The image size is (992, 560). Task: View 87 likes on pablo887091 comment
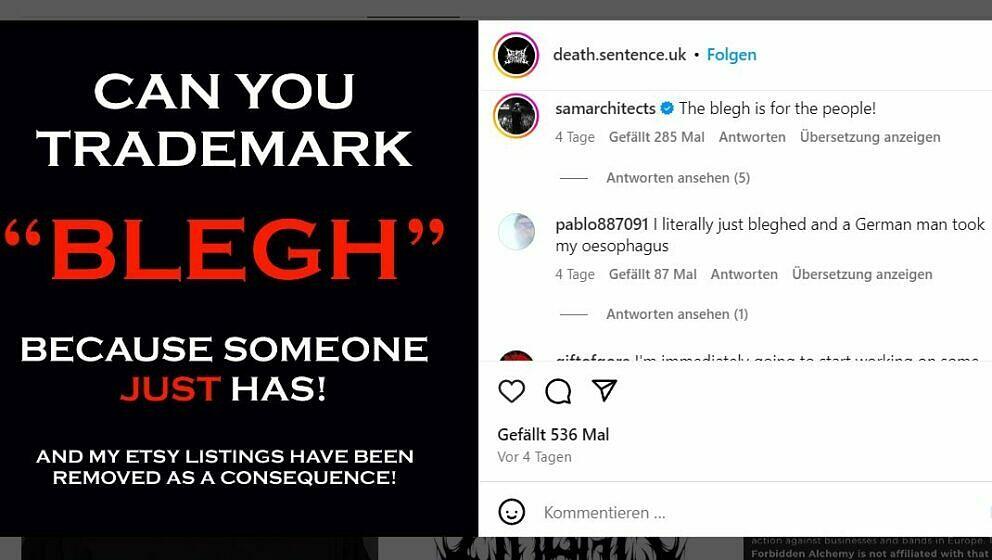point(652,274)
